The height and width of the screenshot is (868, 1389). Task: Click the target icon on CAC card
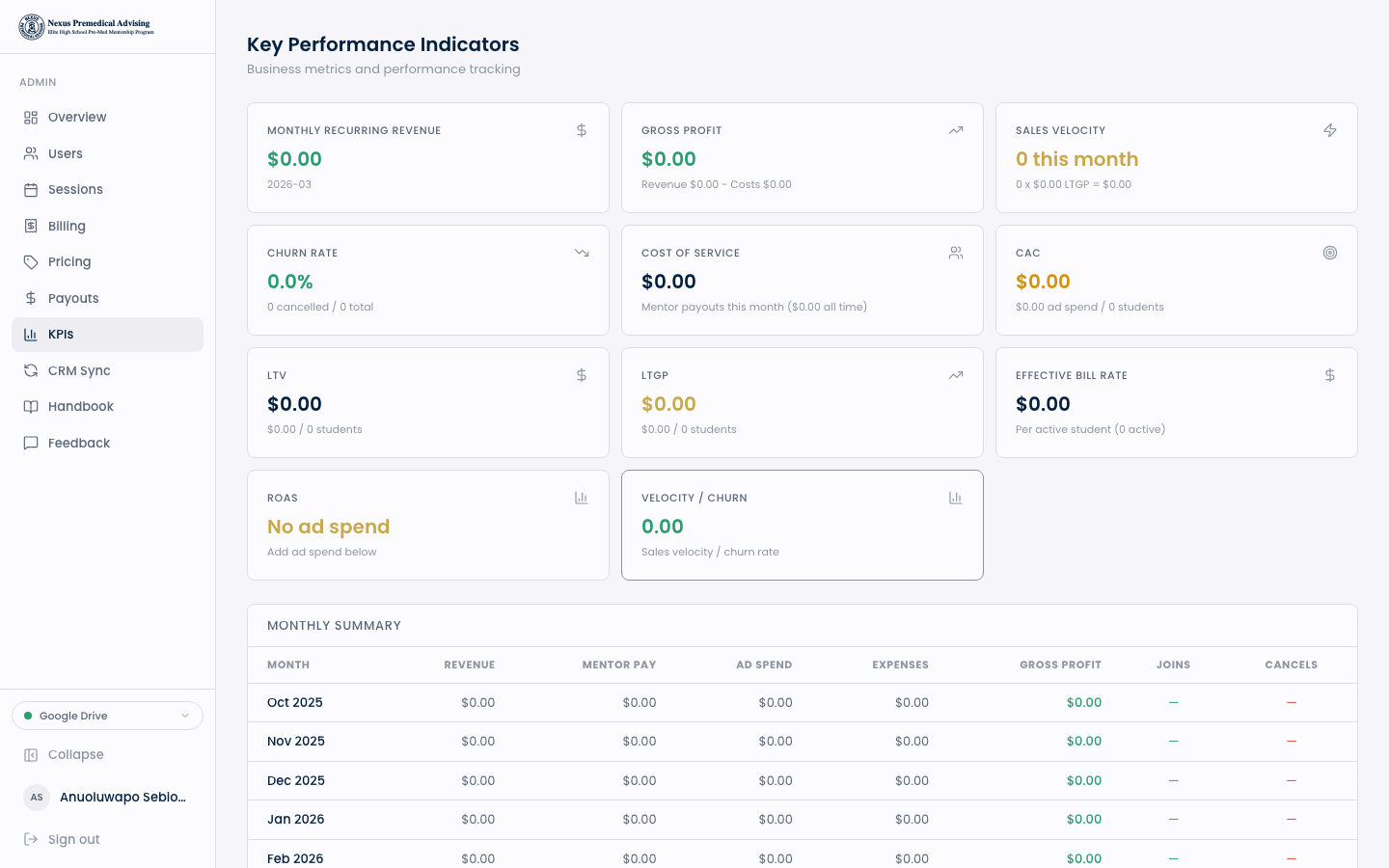1330,253
